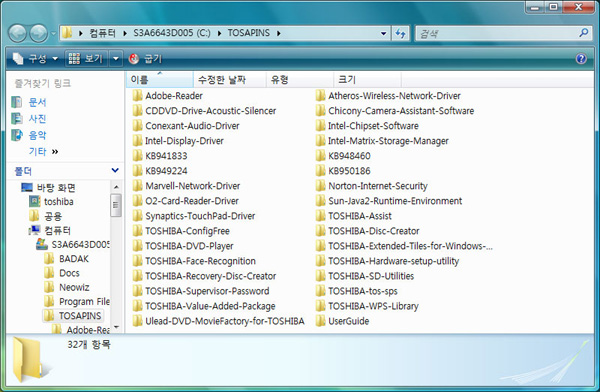Screen dimensions: 600x392
Task: Click the folder tree scroll down arrow
Action: [116, 328]
